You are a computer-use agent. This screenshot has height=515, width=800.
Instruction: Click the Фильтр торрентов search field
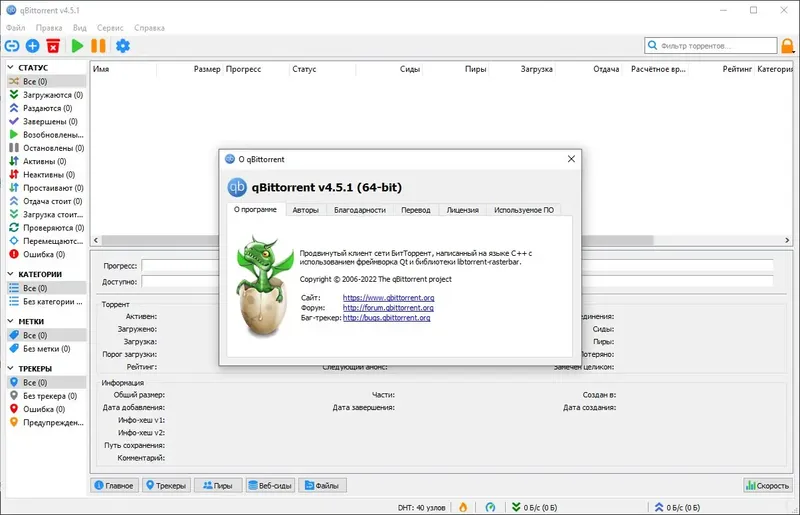coord(711,45)
